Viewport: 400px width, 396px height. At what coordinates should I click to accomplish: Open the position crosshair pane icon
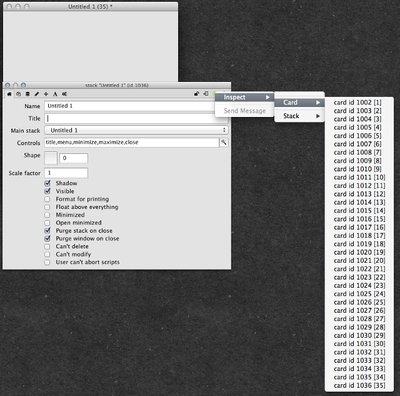point(46,94)
